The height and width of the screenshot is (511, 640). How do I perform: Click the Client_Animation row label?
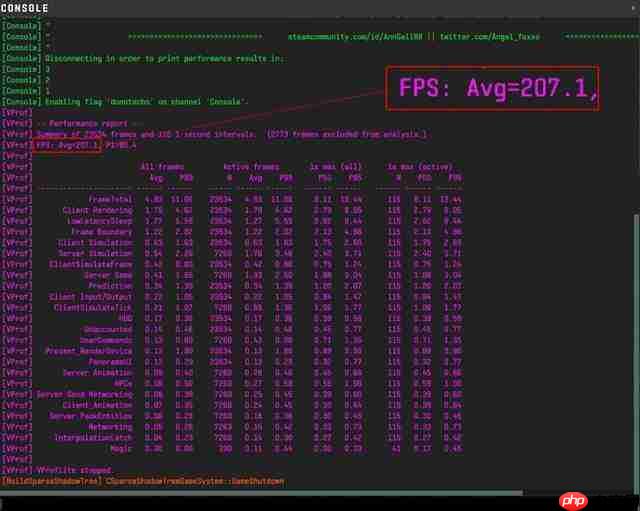[x=98, y=405]
